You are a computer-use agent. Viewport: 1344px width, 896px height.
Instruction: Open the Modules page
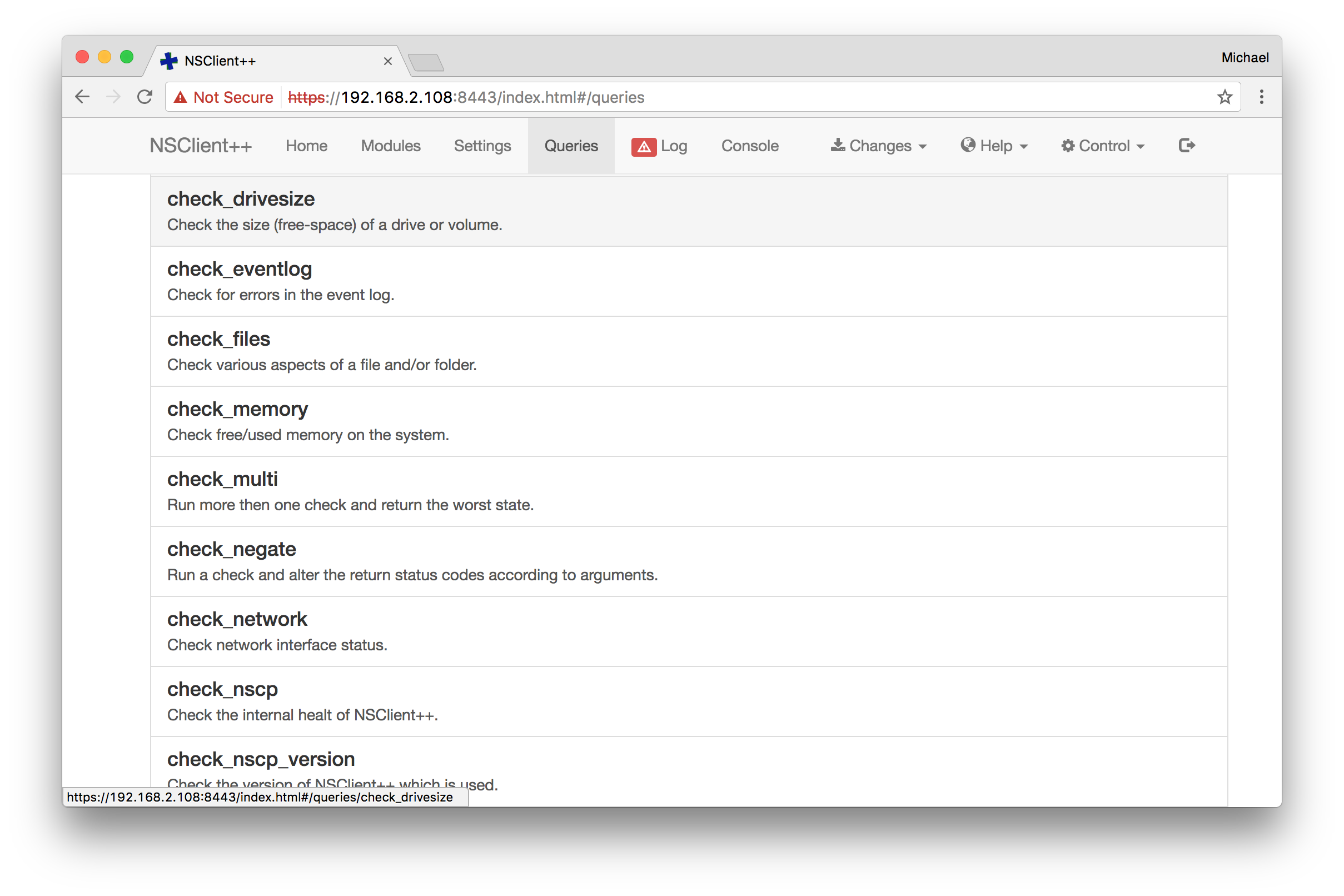[391, 146]
